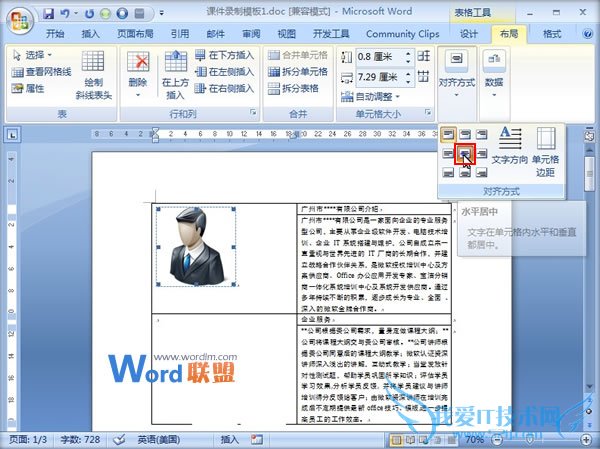Viewport: 600px width, 449px height.
Task: Select the align top center icon
Action: click(x=465, y=134)
